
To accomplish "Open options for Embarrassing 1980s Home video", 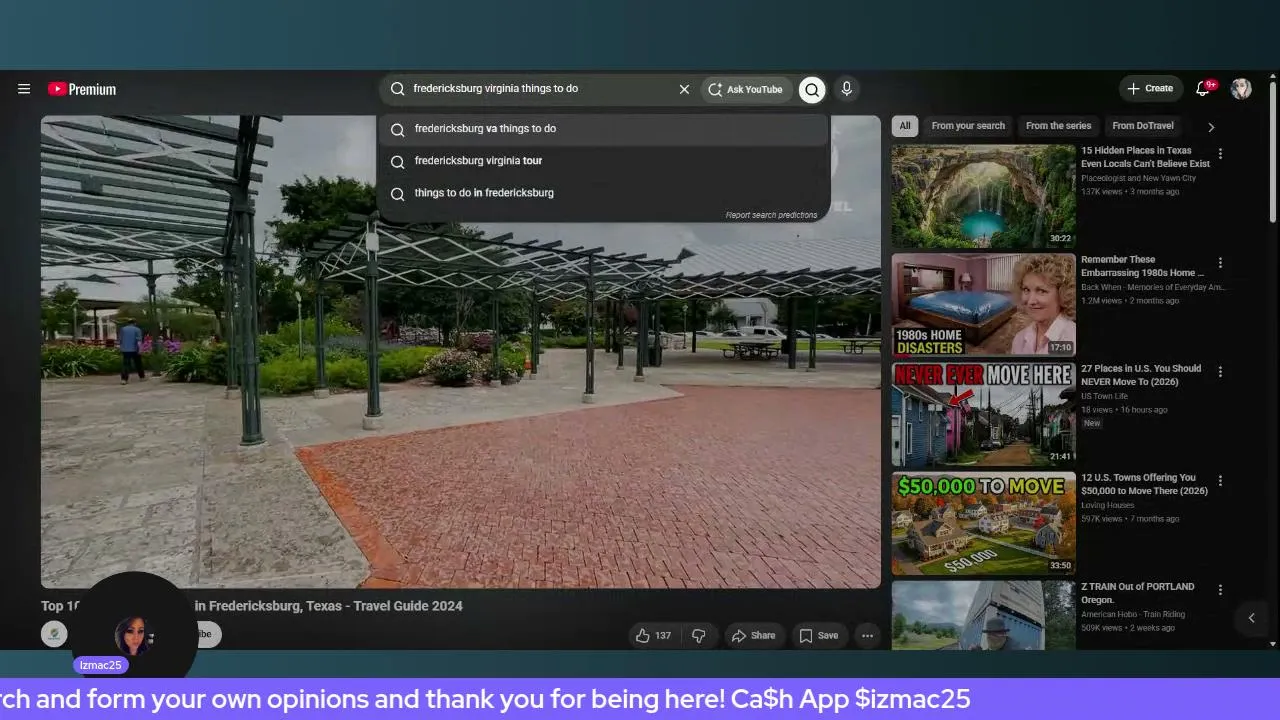I will click(x=1220, y=263).
